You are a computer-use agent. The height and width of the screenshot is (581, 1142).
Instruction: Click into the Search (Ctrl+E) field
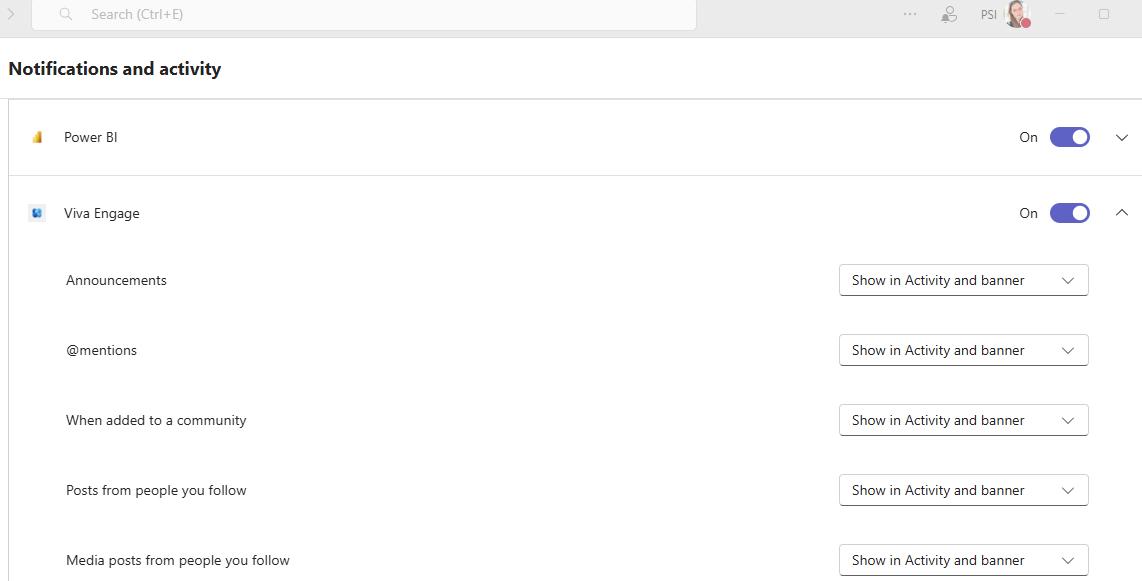pyautogui.click(x=363, y=15)
